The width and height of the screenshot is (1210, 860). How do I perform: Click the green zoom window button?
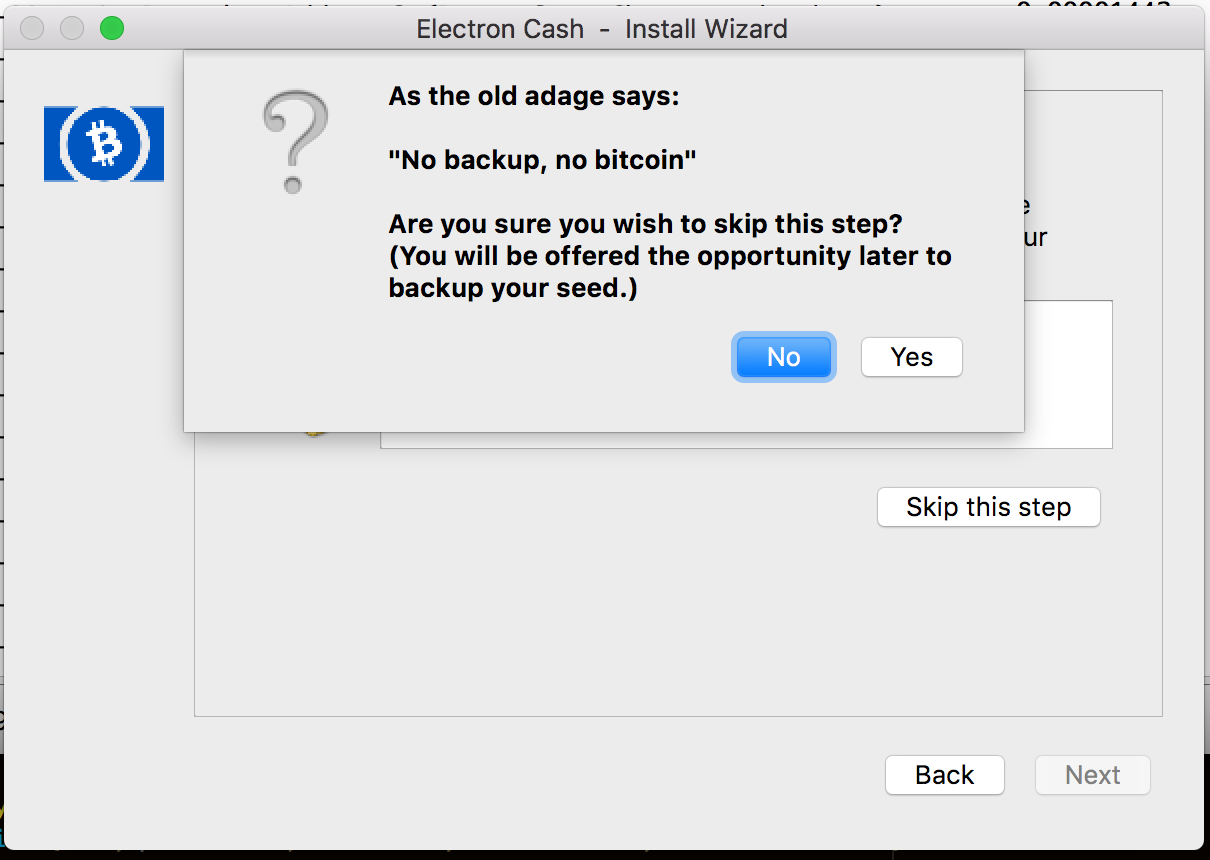[x=112, y=28]
